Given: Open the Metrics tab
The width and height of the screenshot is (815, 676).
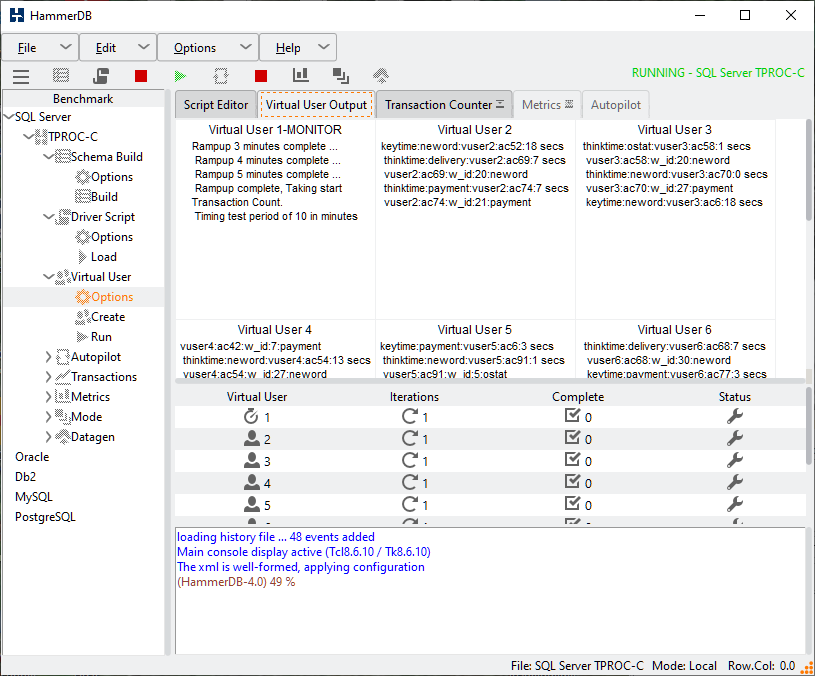Looking at the screenshot, I should click(x=547, y=105).
